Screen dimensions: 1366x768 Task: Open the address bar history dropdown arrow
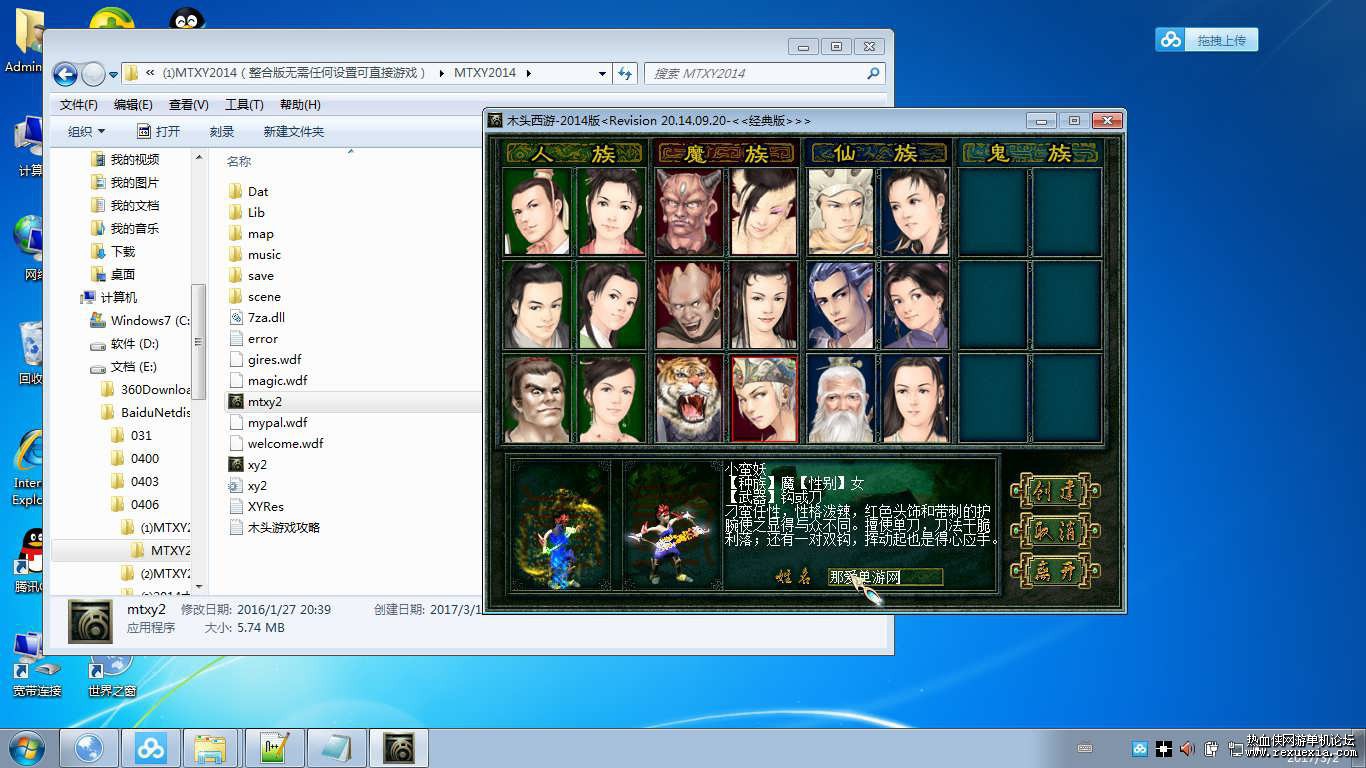602,73
